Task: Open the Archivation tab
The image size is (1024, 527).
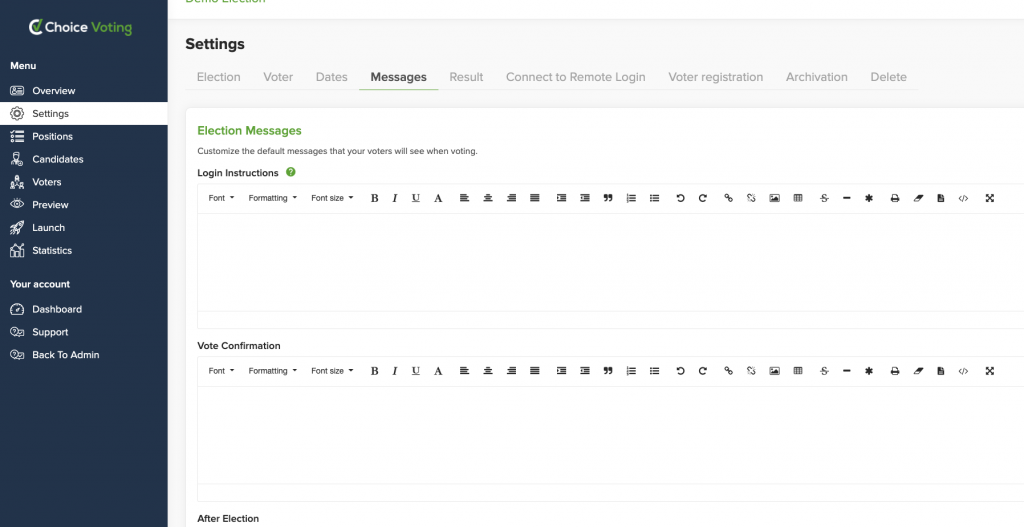Action: tap(816, 77)
